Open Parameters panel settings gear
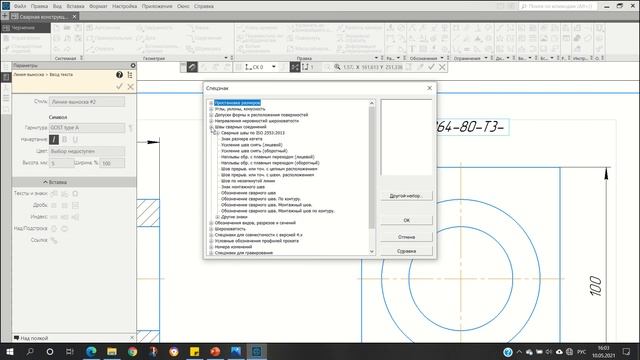This screenshot has height=360, width=640. pyautogui.click(x=133, y=65)
